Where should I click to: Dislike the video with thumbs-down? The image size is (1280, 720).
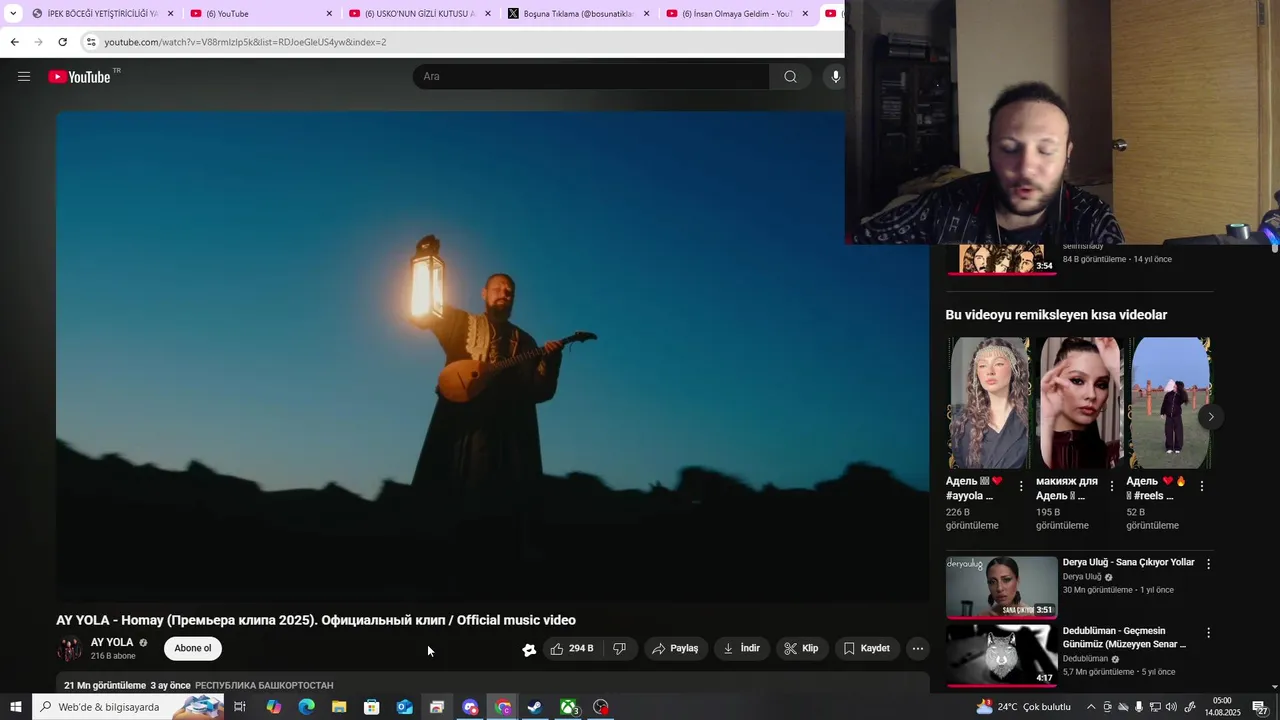point(620,648)
